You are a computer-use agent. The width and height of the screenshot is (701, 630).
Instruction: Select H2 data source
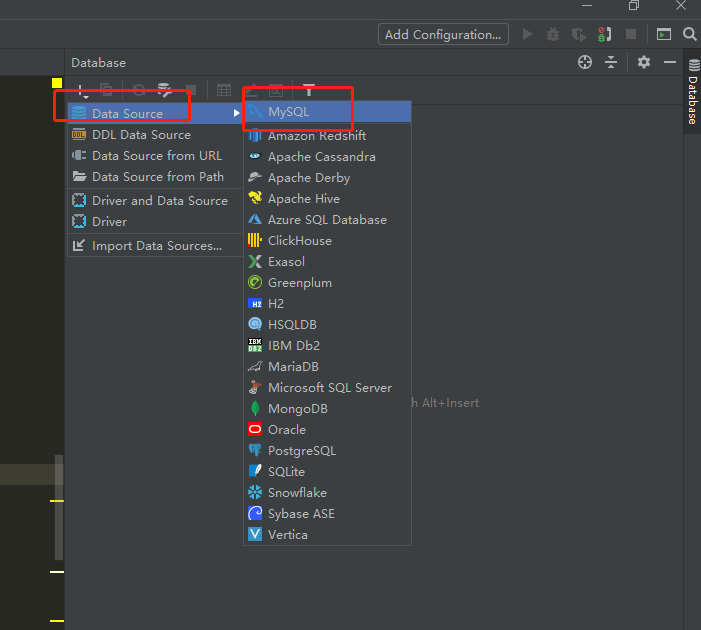pyautogui.click(x=327, y=304)
